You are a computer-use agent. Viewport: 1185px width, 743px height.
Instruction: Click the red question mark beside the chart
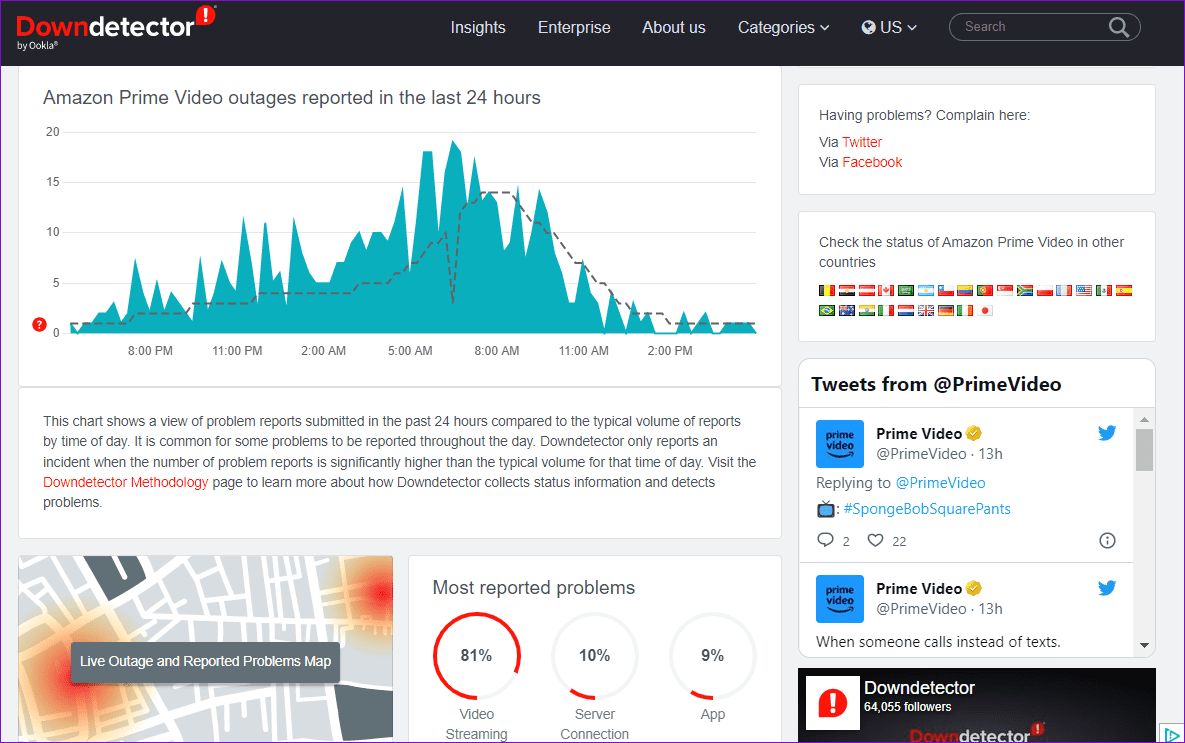[x=39, y=324]
